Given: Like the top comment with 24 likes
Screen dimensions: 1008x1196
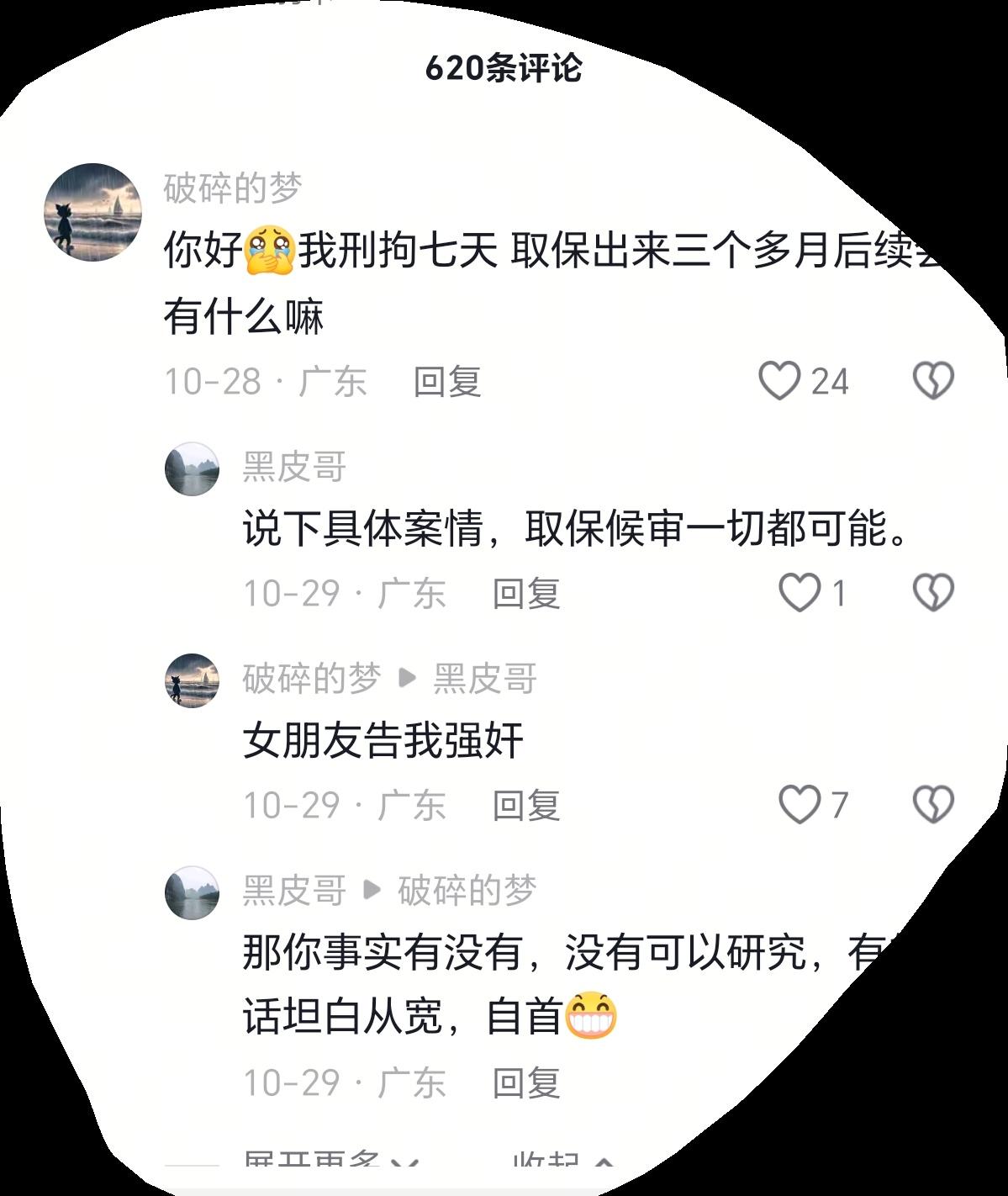Looking at the screenshot, I should [778, 381].
